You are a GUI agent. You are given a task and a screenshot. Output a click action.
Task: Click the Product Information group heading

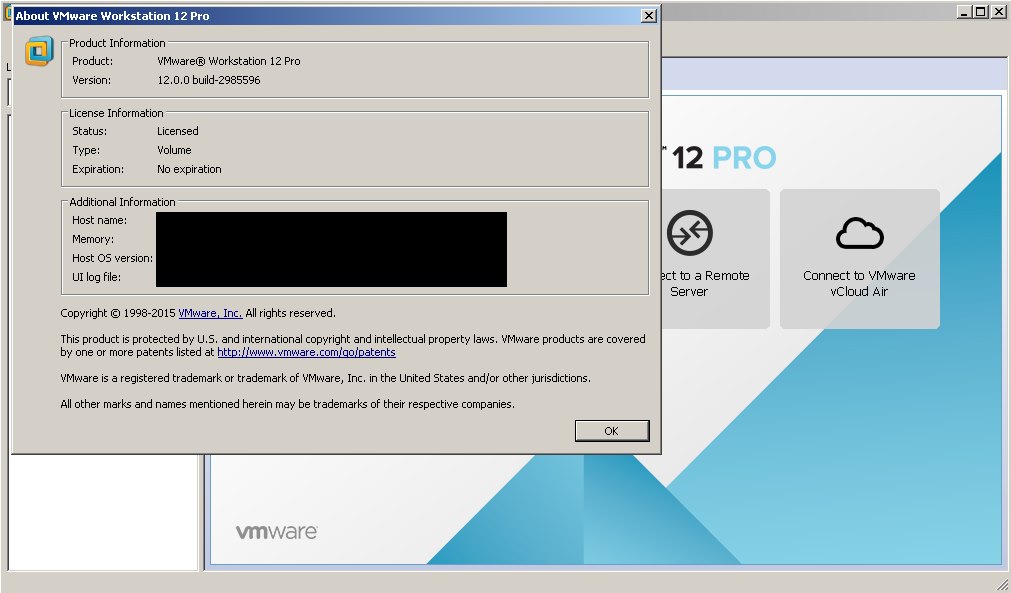tap(117, 43)
